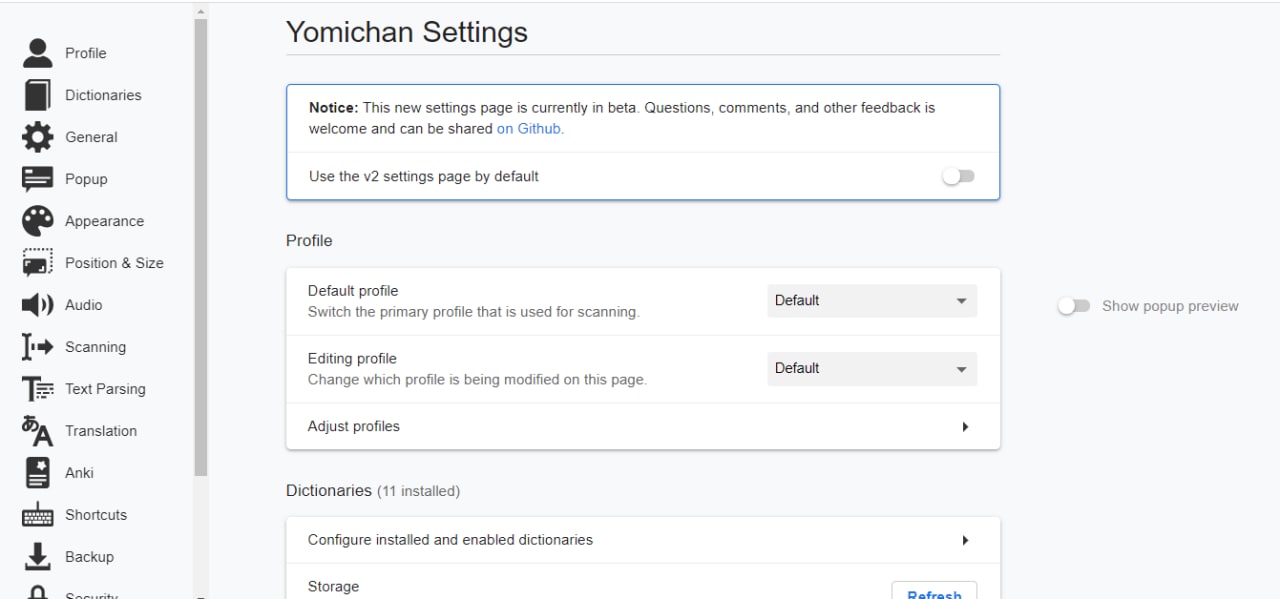Click the Scanning label in sidebar

pos(95,347)
